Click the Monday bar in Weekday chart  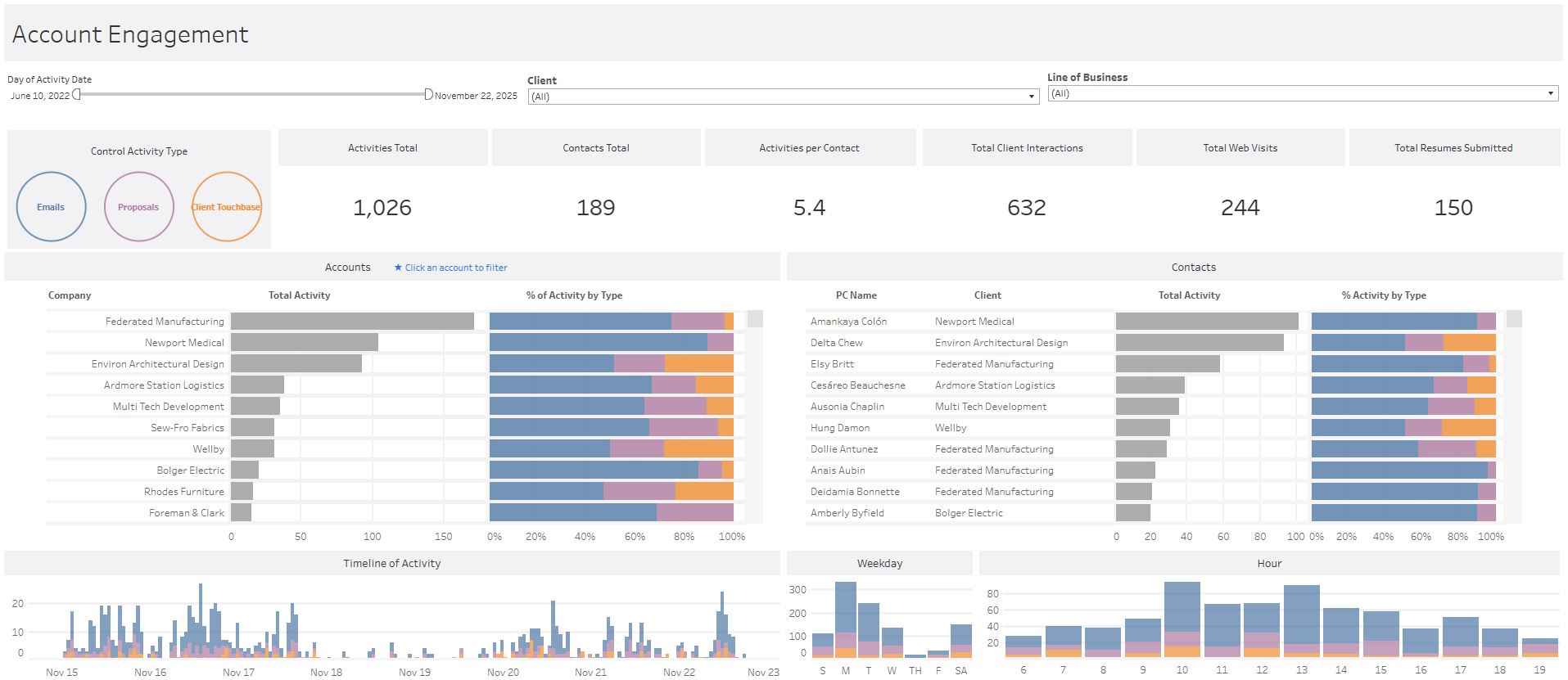pyautogui.click(x=846, y=619)
